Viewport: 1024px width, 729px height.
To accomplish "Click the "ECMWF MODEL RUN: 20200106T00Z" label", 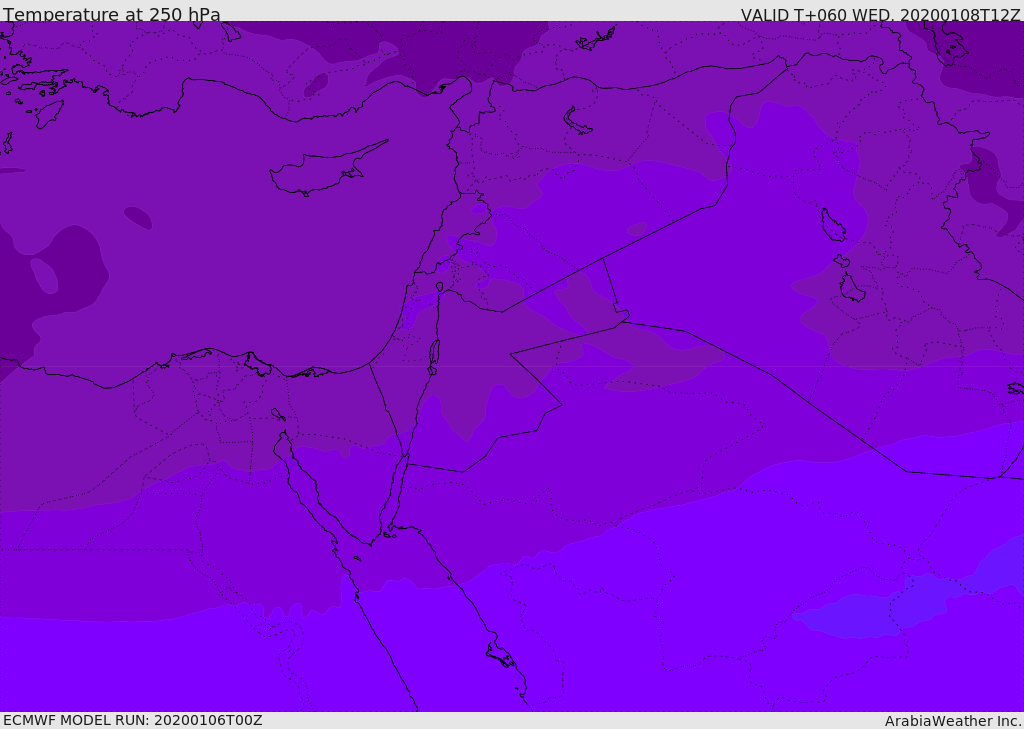I will [x=133, y=720].
